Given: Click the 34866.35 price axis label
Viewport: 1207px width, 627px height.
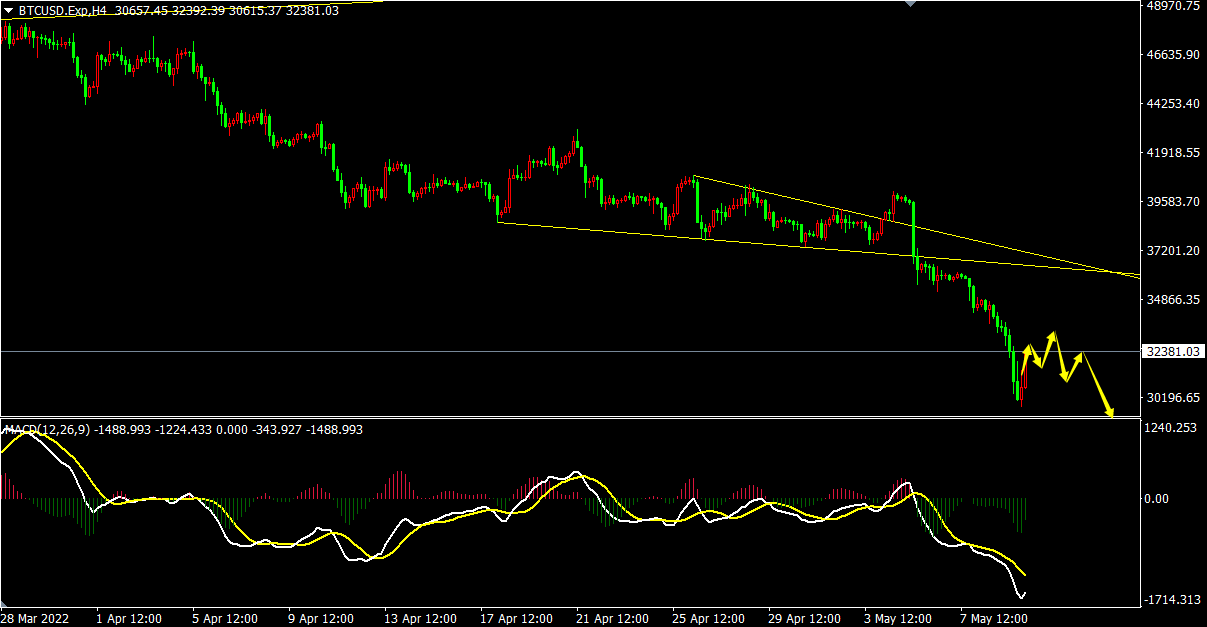Looking at the screenshot, I should [x=1172, y=300].
